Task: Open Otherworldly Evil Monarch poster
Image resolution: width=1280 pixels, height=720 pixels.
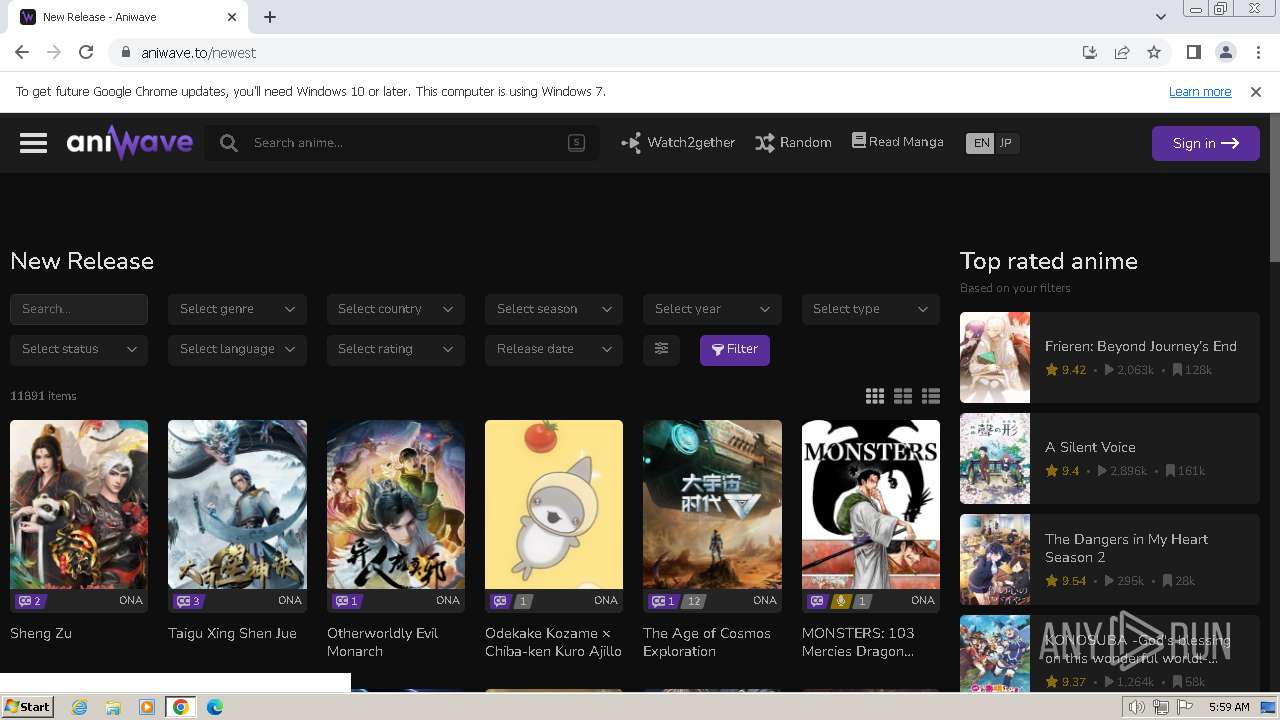Action: click(x=396, y=504)
